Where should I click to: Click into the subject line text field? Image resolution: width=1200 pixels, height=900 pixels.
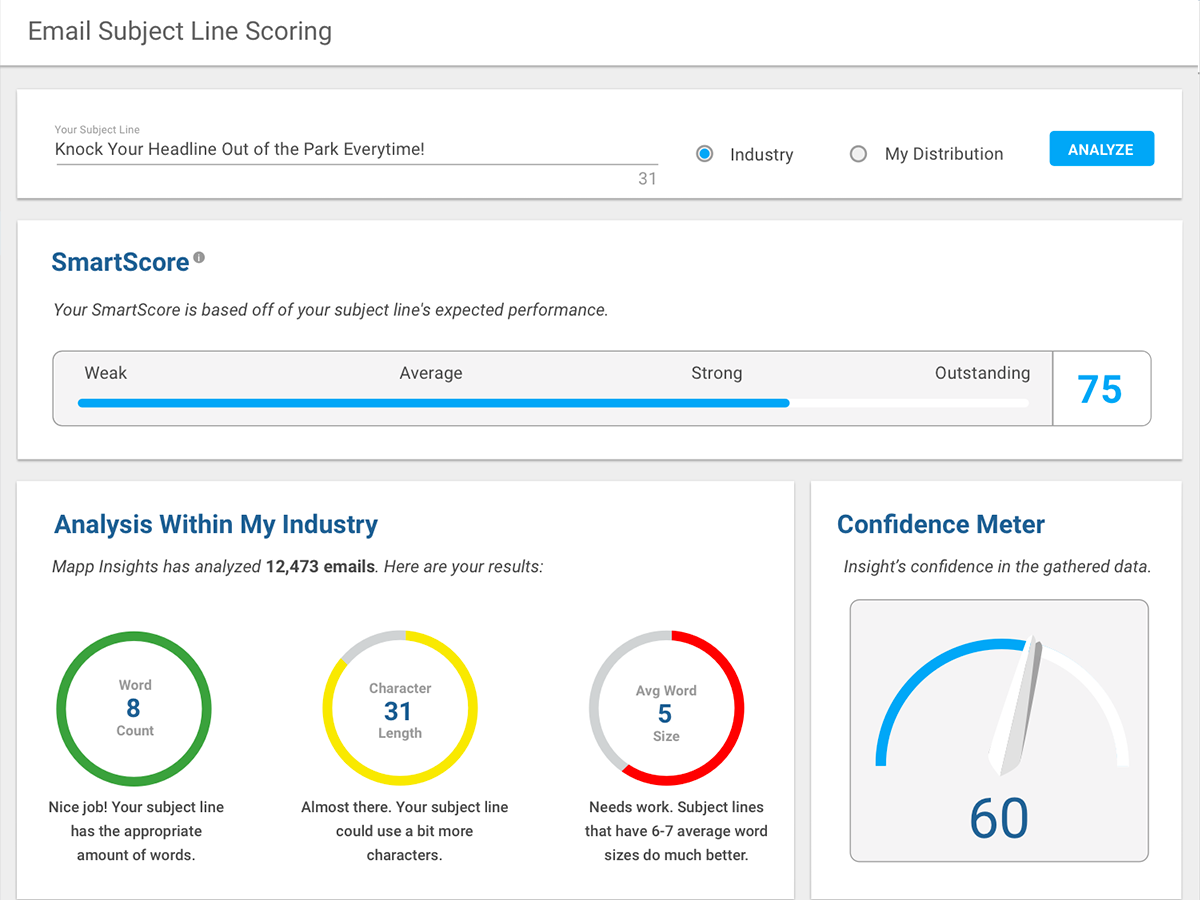(355, 150)
